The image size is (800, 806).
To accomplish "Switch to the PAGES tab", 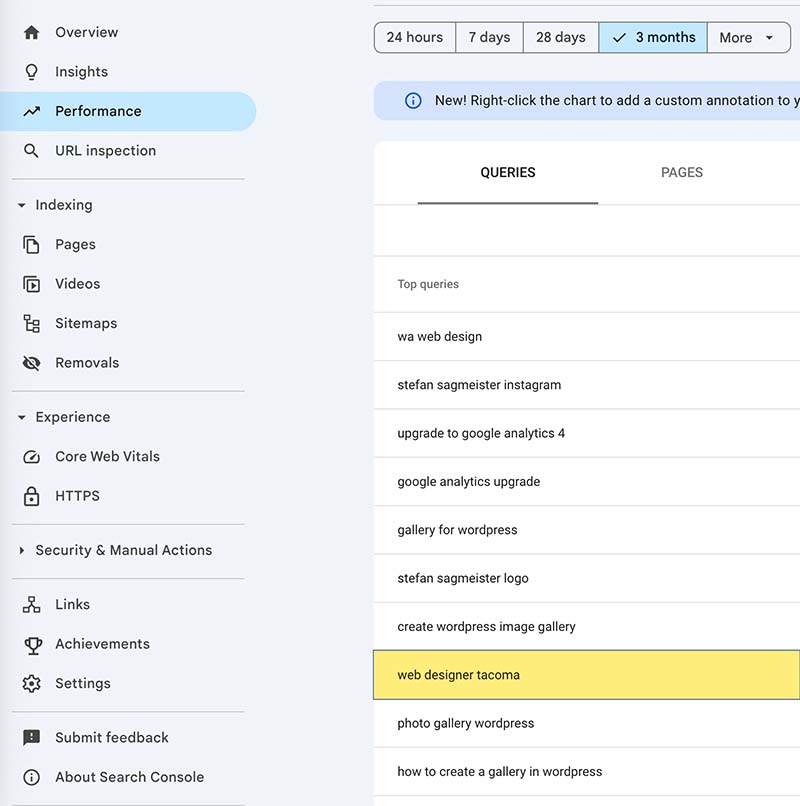I will click(x=681, y=172).
